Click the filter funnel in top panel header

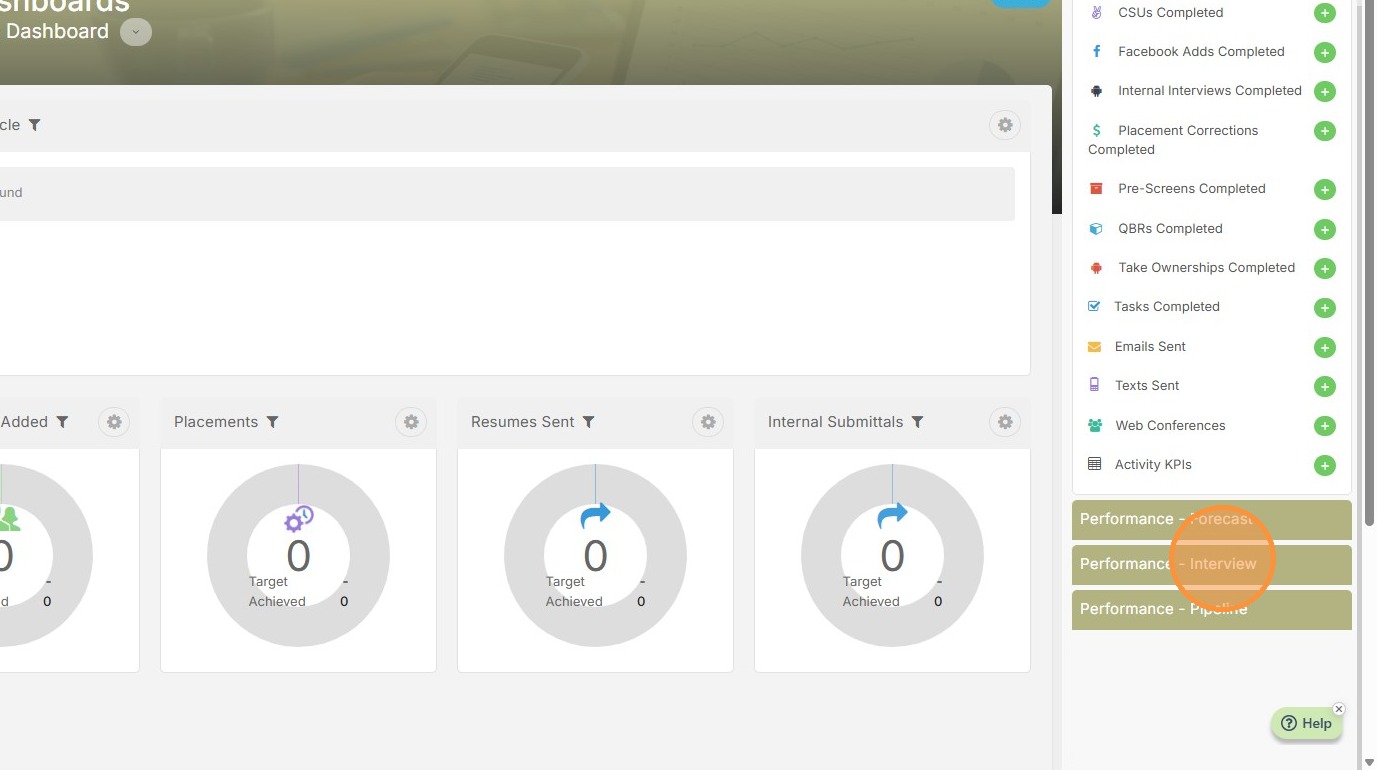pyautogui.click(x=34, y=125)
